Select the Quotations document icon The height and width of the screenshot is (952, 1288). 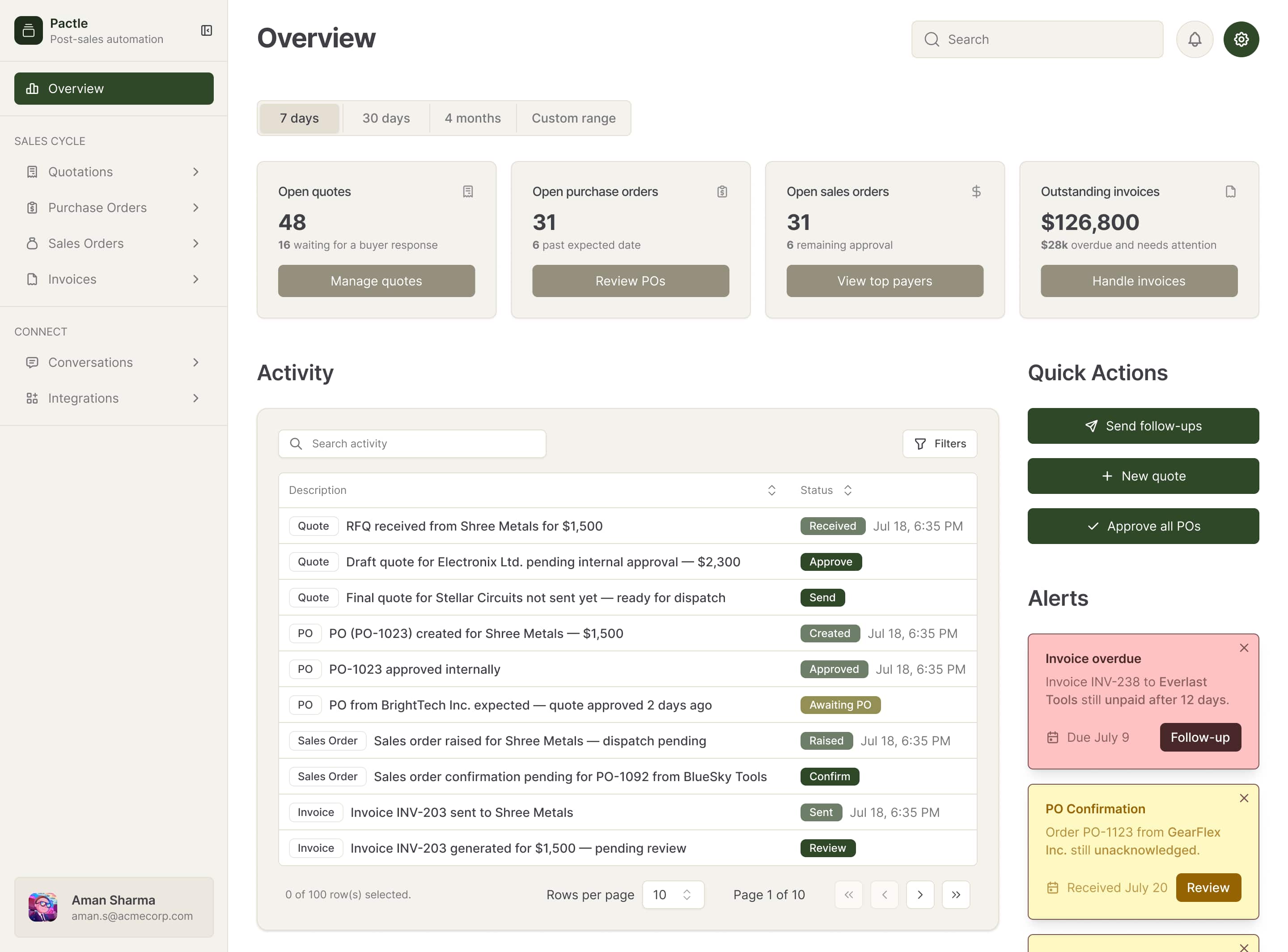32,172
